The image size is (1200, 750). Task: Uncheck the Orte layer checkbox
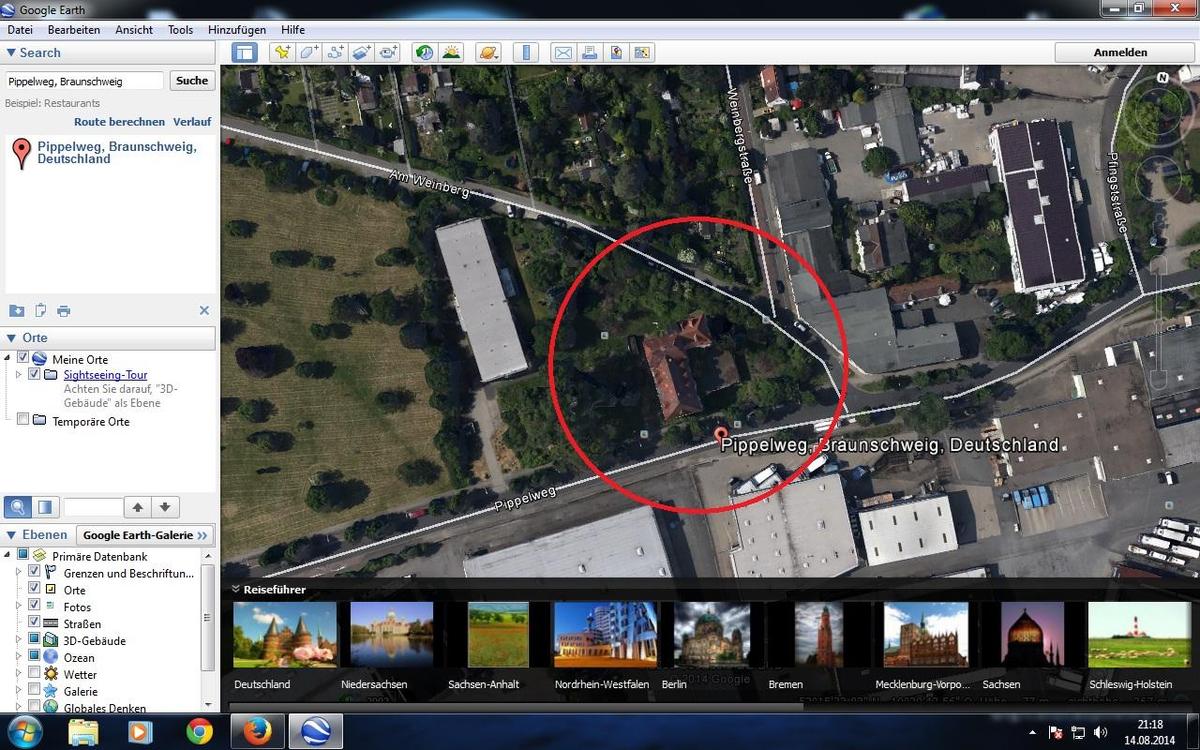coord(34,589)
